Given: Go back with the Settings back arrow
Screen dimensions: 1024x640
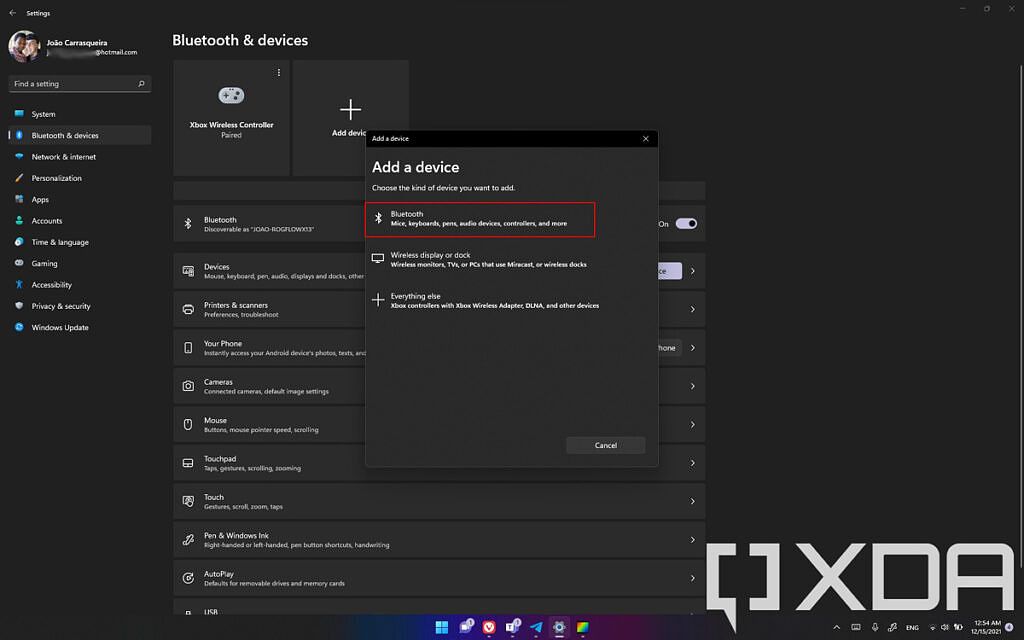Looking at the screenshot, I should [x=12, y=12].
